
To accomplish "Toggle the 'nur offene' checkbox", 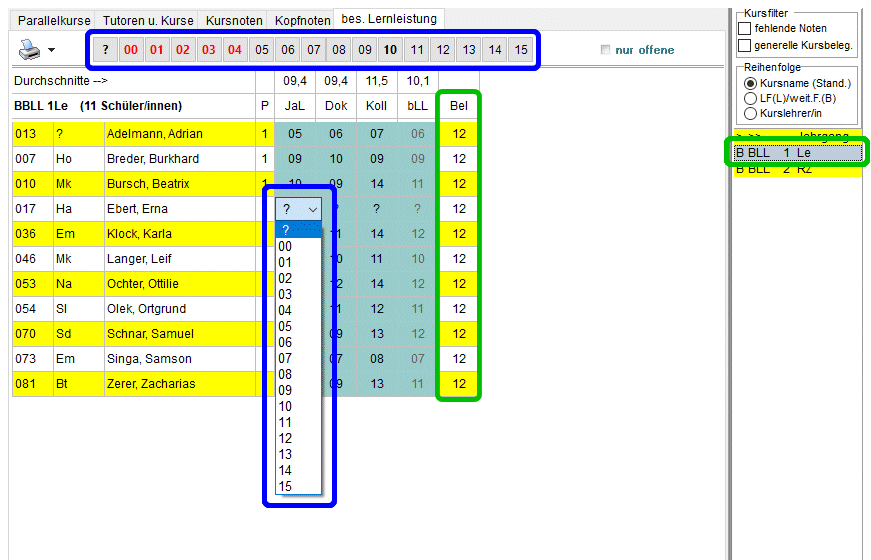I will click(x=605, y=50).
